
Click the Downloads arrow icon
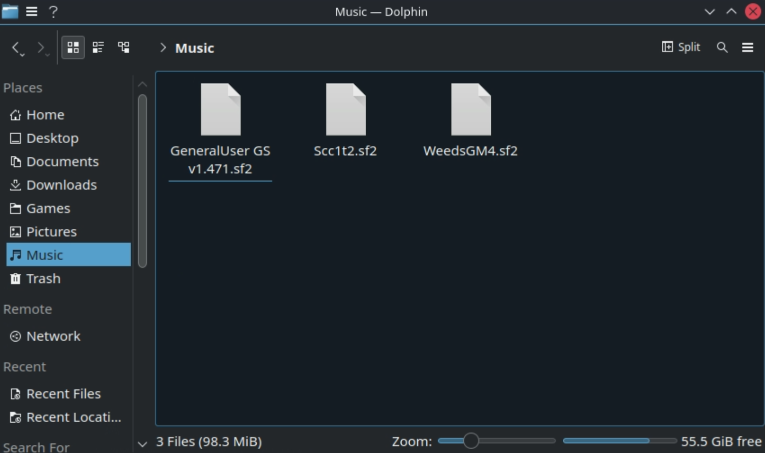[x=16, y=185]
